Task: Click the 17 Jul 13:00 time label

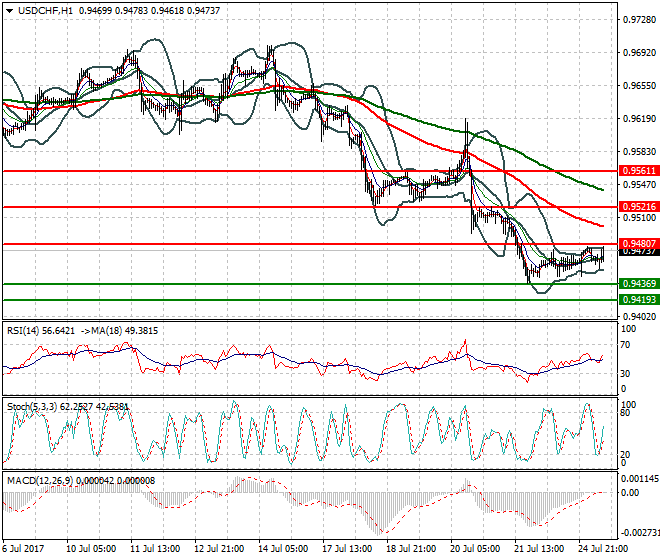Action: 347,549
